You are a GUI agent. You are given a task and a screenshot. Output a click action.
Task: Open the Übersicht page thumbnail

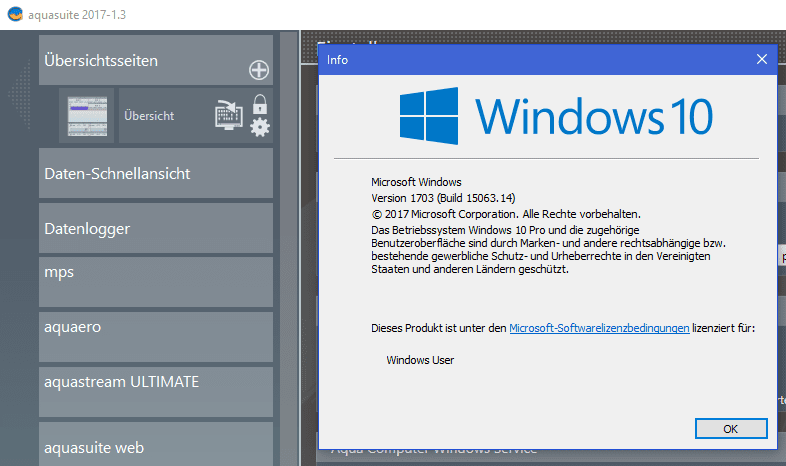tap(87, 116)
